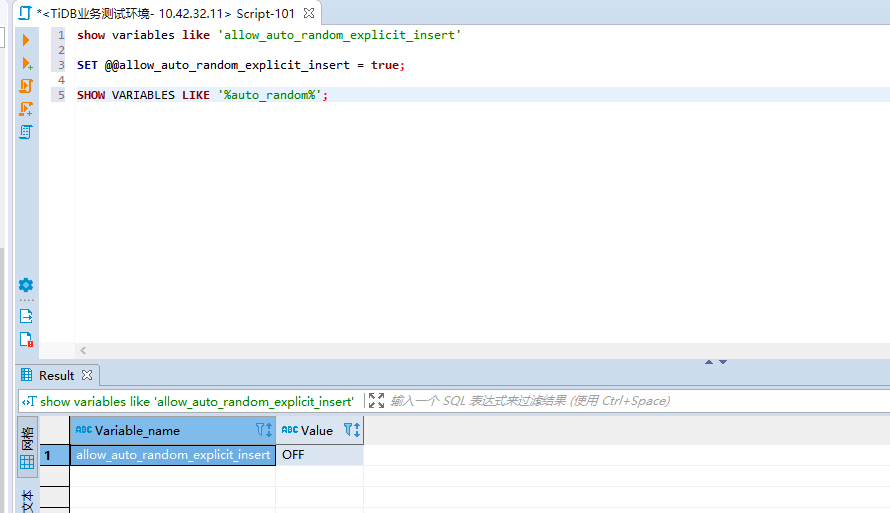The width and height of the screenshot is (890, 513).
Task: Open Variable_name column filter and sort menu
Action: (264, 430)
